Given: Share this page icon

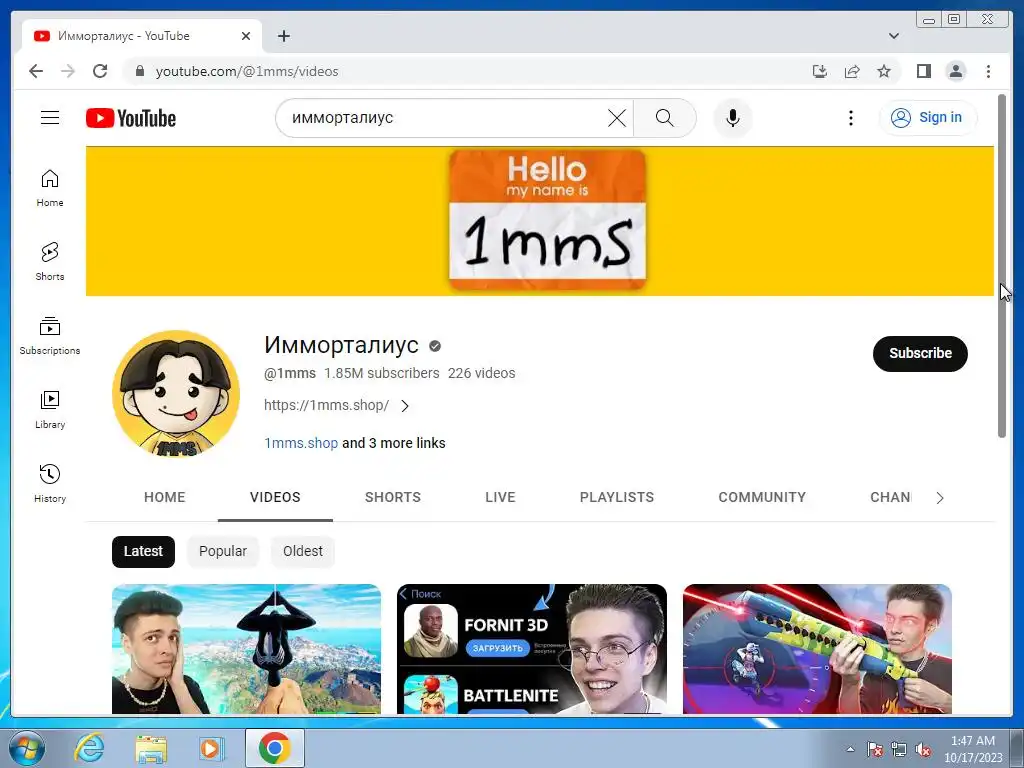Looking at the screenshot, I should point(852,71).
